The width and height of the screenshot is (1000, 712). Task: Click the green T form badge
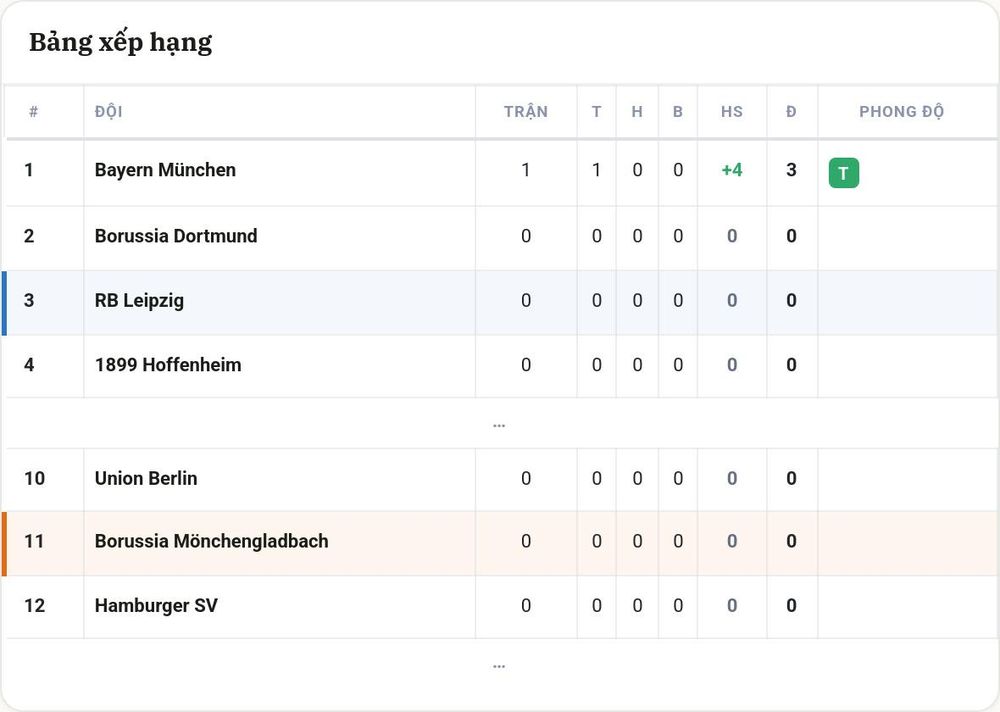844,173
